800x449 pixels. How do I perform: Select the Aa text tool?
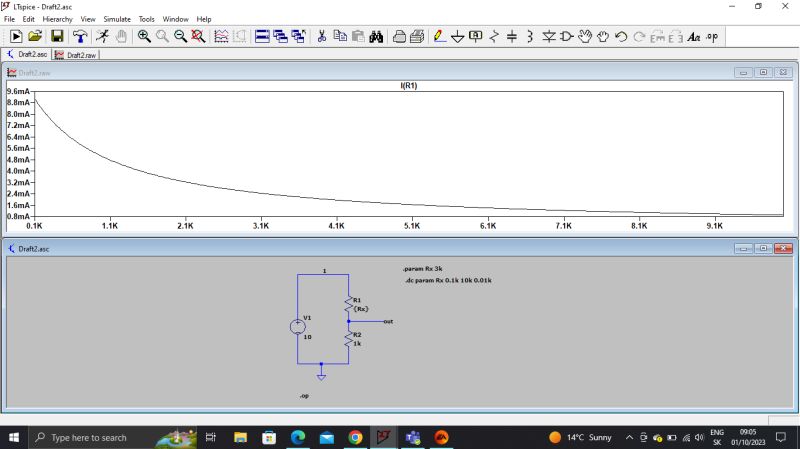click(694, 36)
